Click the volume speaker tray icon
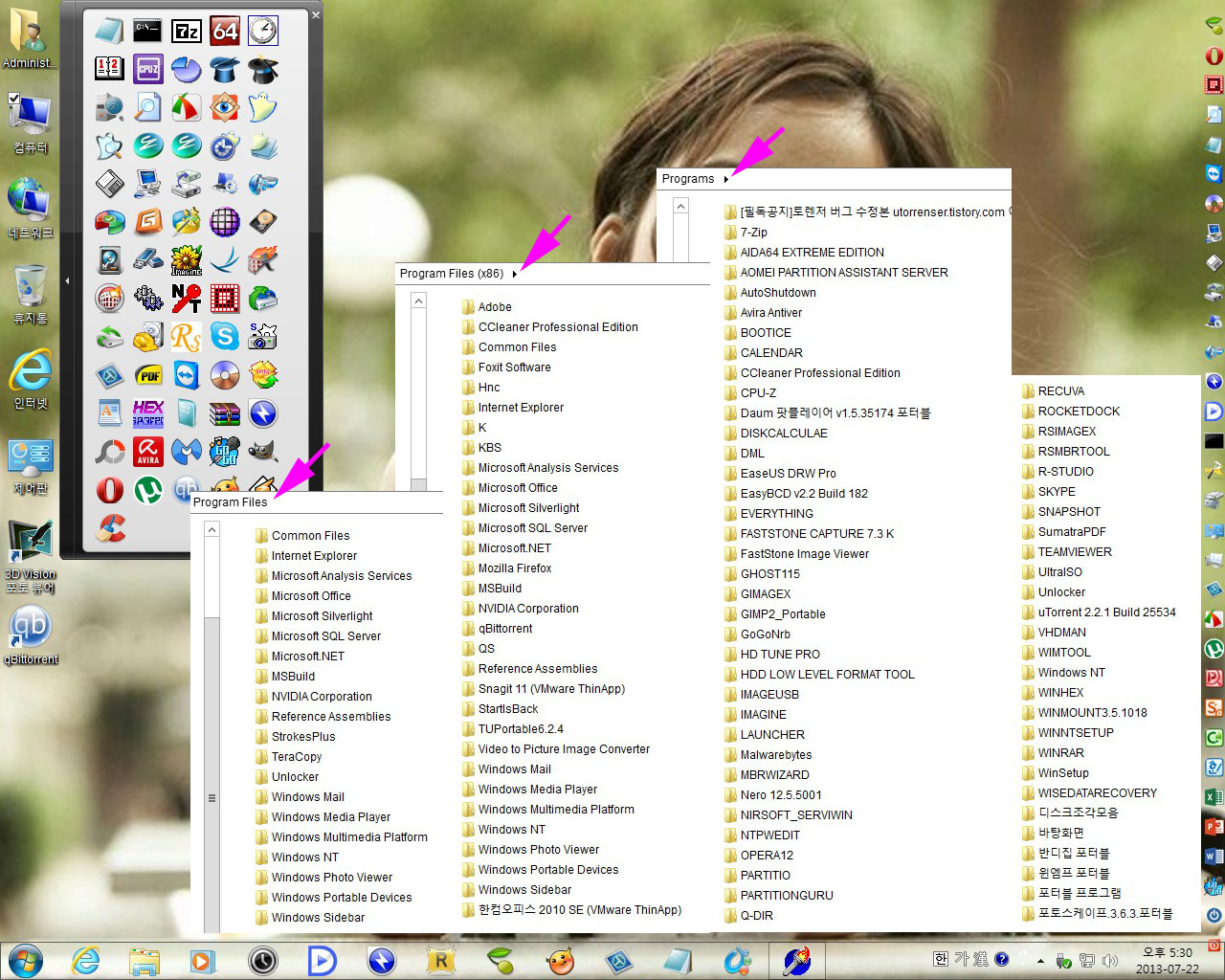 [1110, 960]
